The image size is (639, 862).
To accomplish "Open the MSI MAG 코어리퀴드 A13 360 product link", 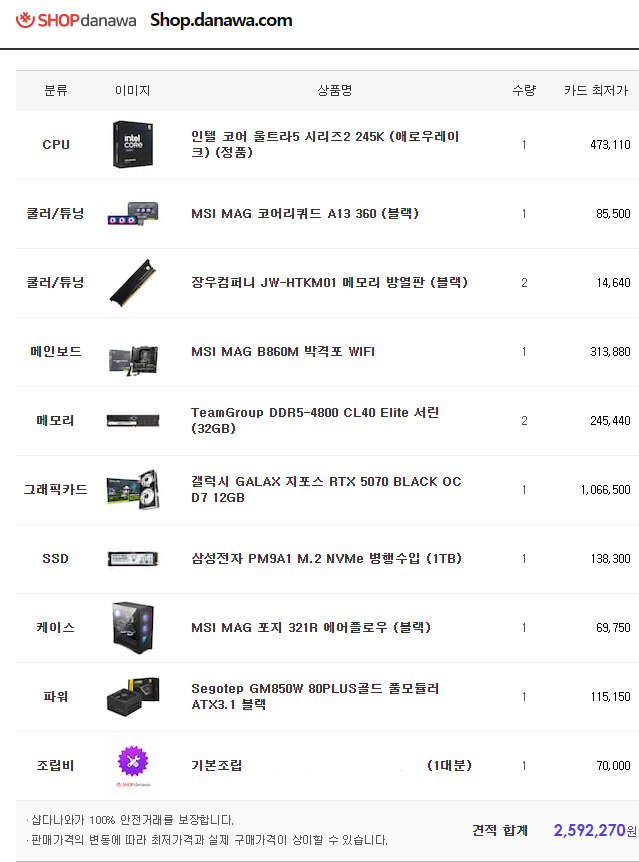I will [305, 213].
